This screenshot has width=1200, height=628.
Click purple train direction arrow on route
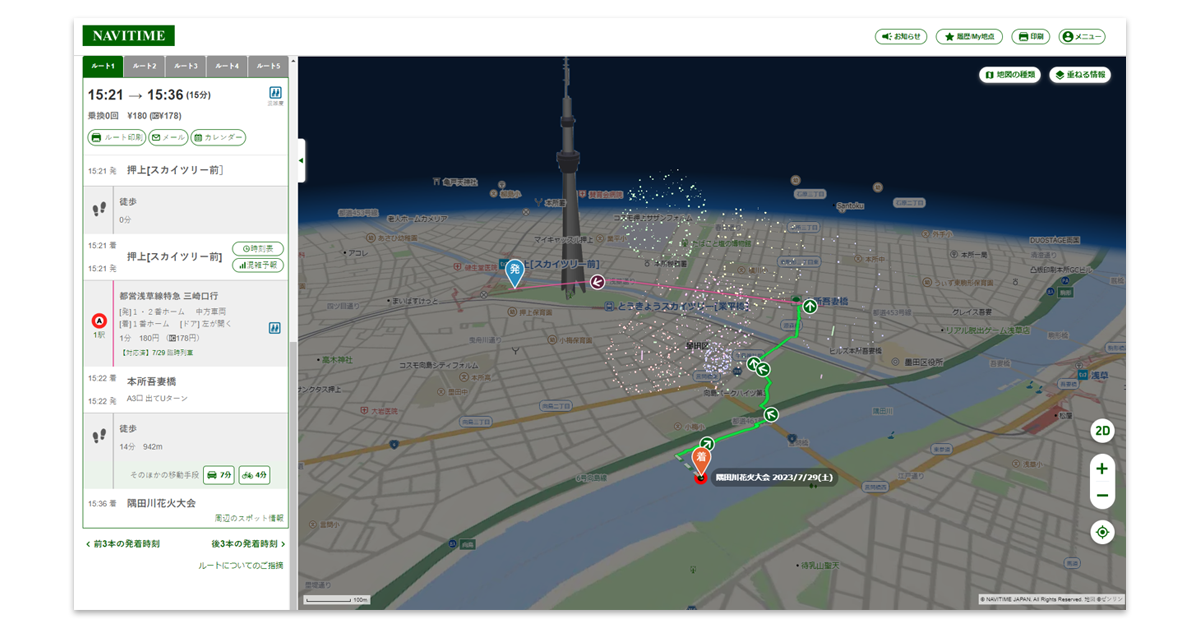597,283
